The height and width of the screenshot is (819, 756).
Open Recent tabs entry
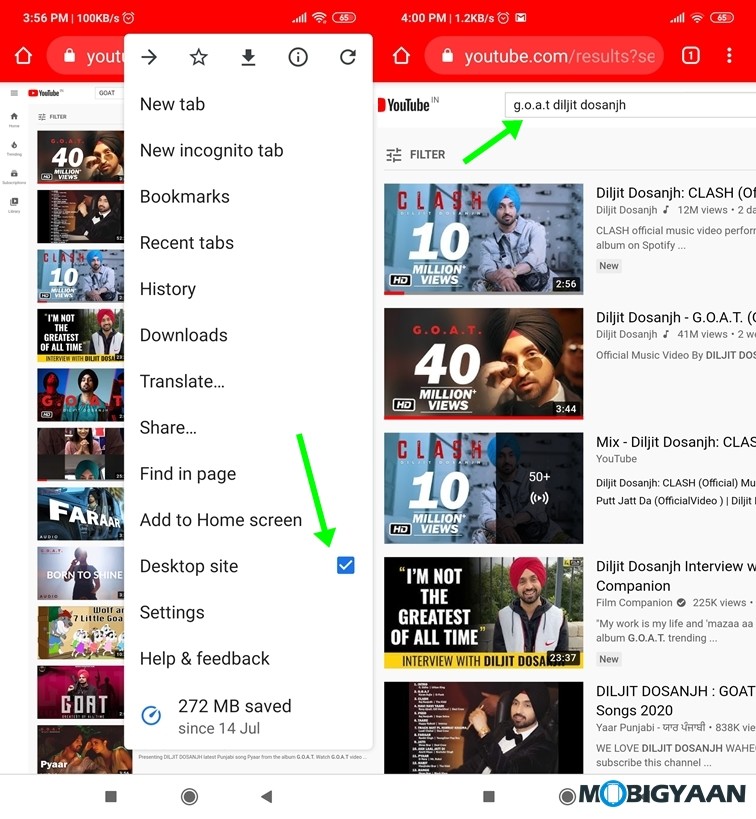click(x=248, y=243)
